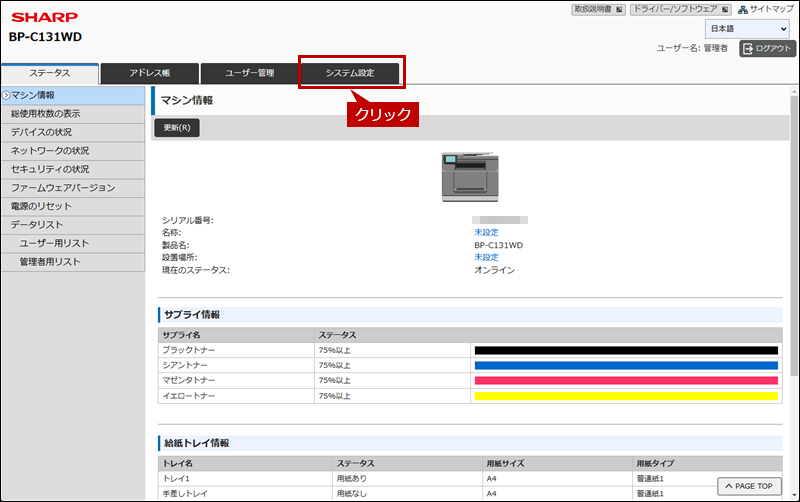Viewport: 800px width, 502px height.
Task: Open ファームウェアバージョン sidebar item
Action: (63, 188)
